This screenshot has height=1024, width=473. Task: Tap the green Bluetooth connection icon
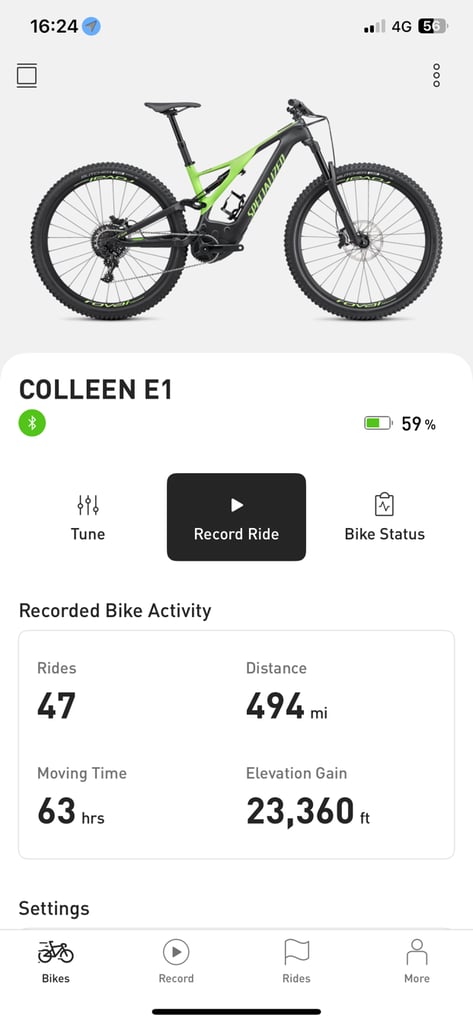(32, 423)
